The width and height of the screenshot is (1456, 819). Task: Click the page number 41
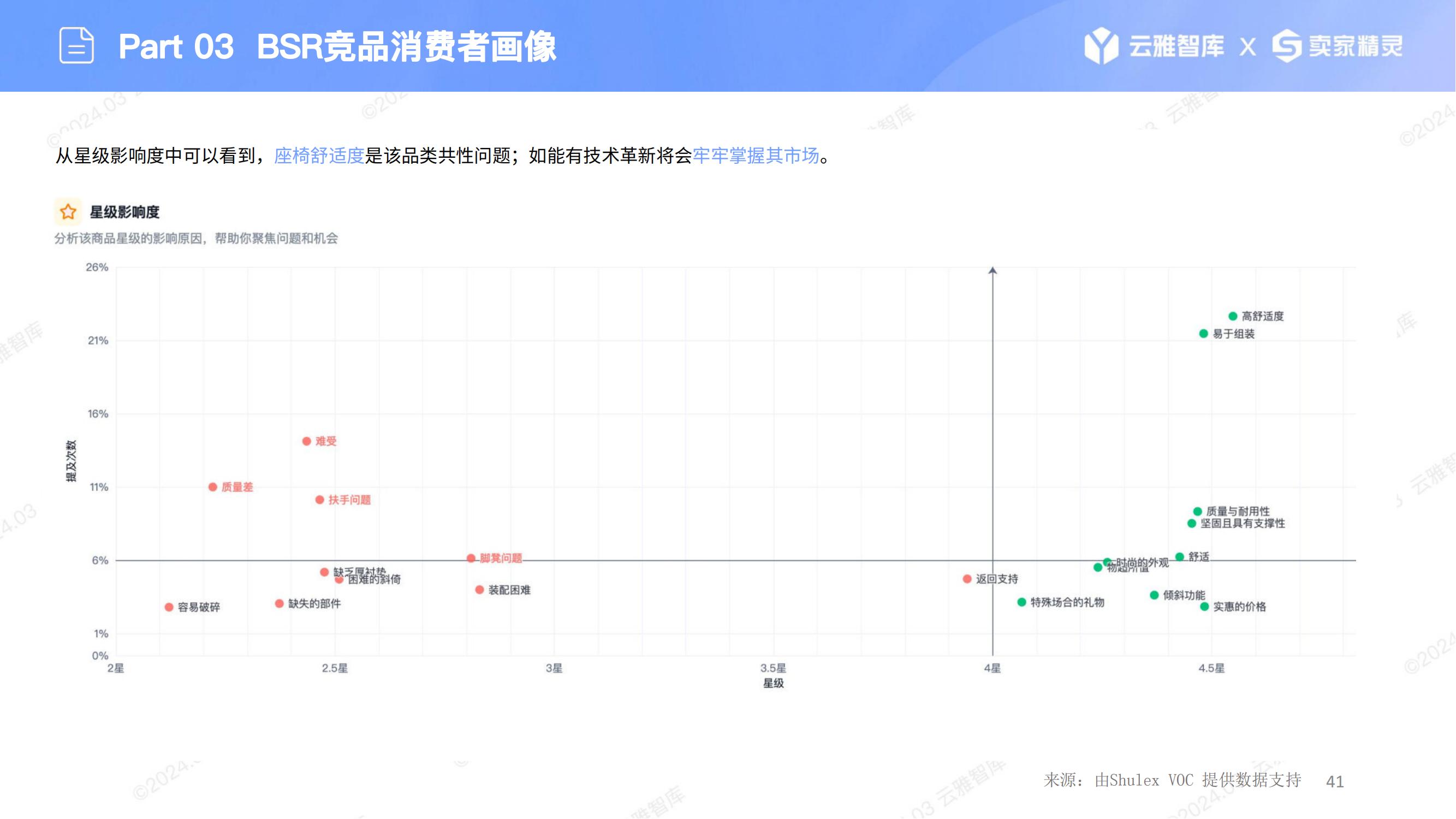click(1334, 782)
